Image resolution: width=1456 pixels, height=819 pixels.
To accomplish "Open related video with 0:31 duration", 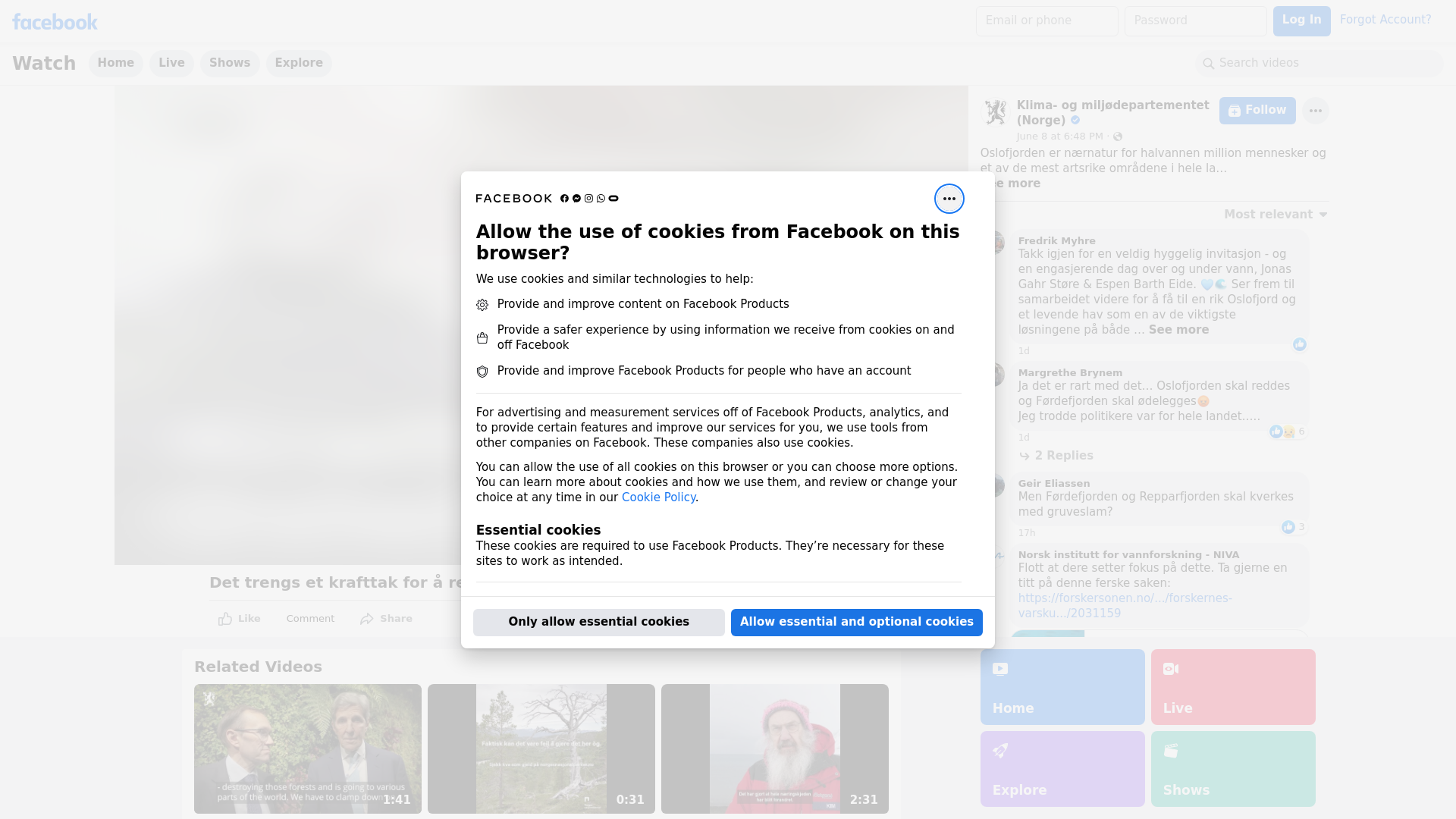I will tap(541, 749).
